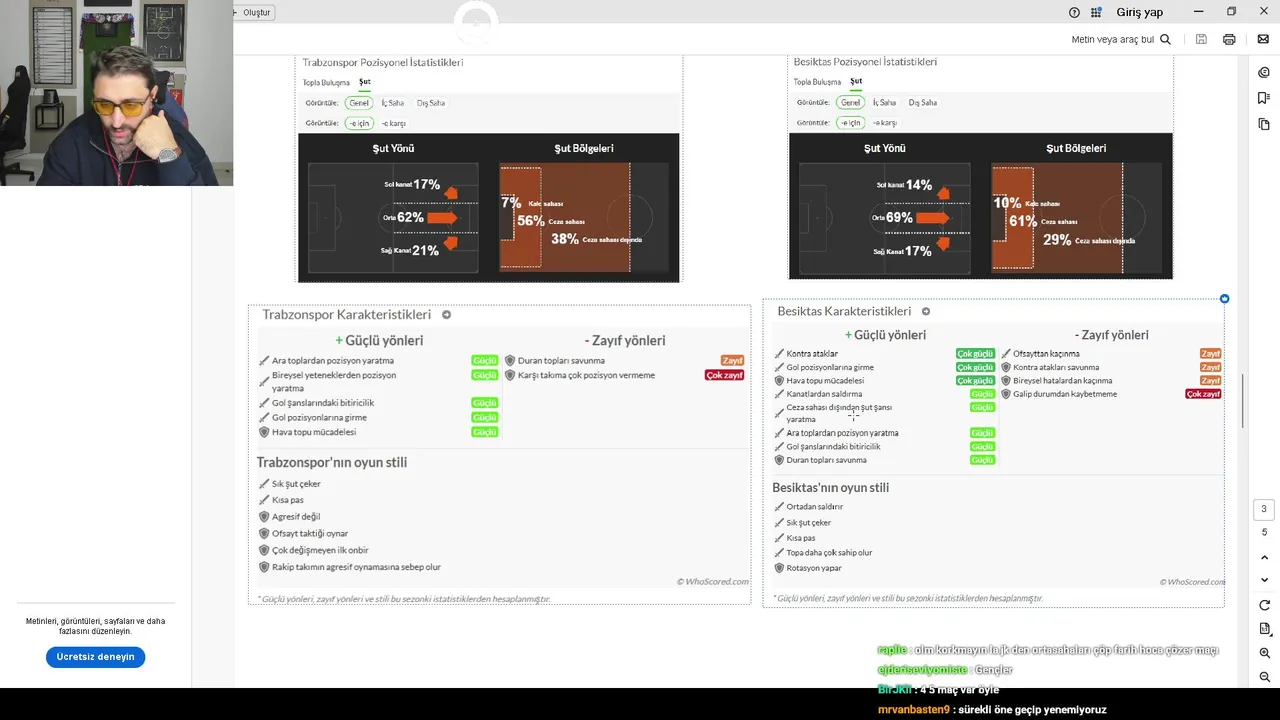Click 'Trabzonspor'nın oyun stili' heading
The image size is (1280, 720).
pos(331,462)
